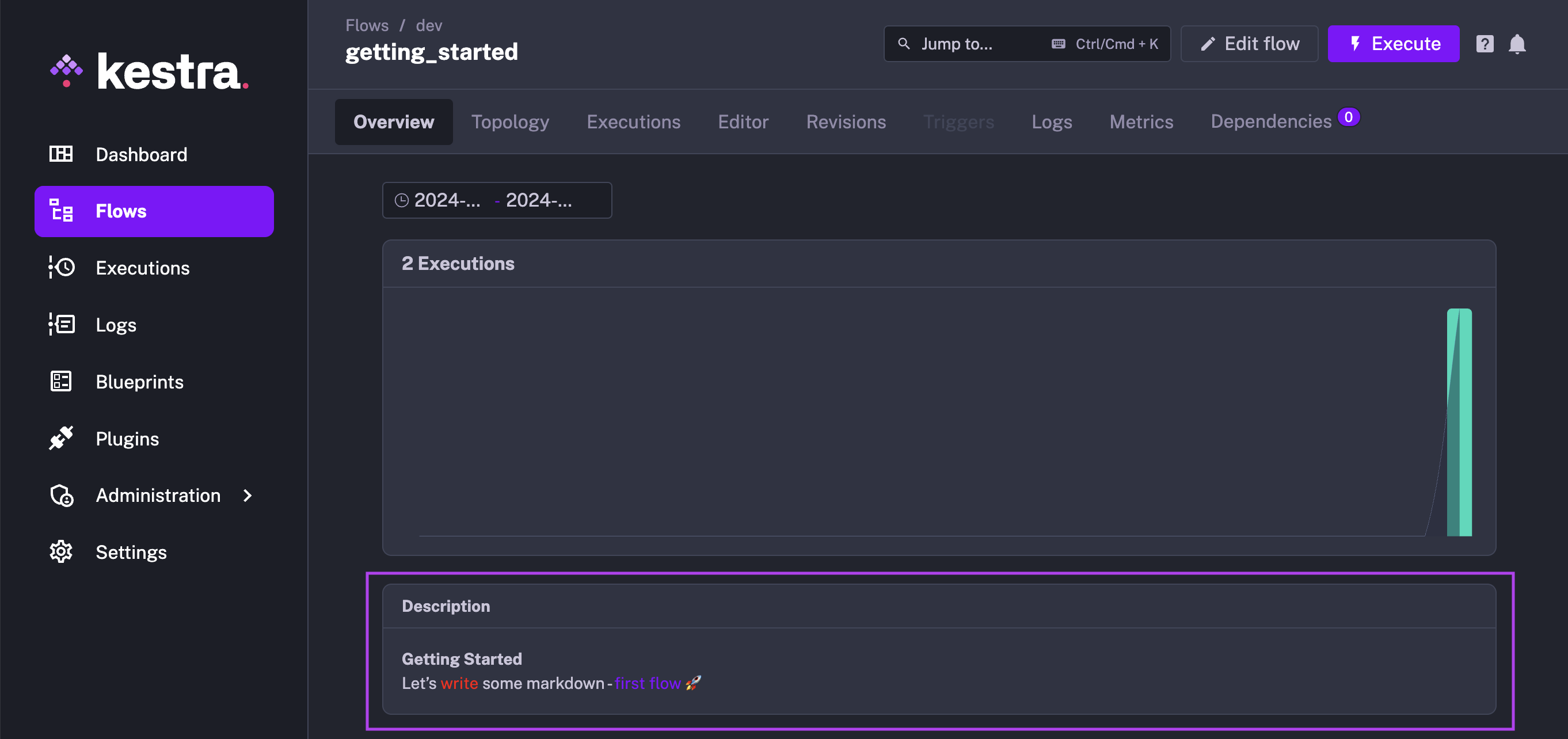Click the notifications bell icon
This screenshot has height=739, width=1568.
click(x=1517, y=44)
